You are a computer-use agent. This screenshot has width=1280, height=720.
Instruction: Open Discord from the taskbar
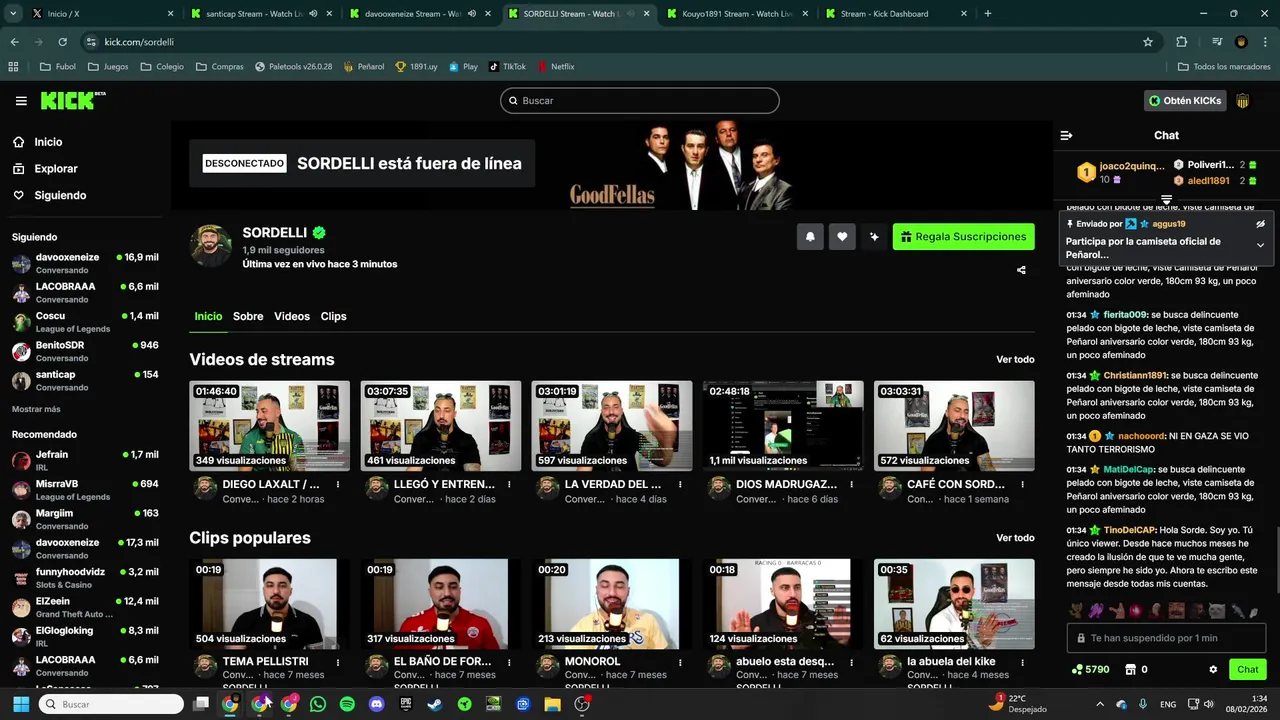pyautogui.click(x=376, y=704)
